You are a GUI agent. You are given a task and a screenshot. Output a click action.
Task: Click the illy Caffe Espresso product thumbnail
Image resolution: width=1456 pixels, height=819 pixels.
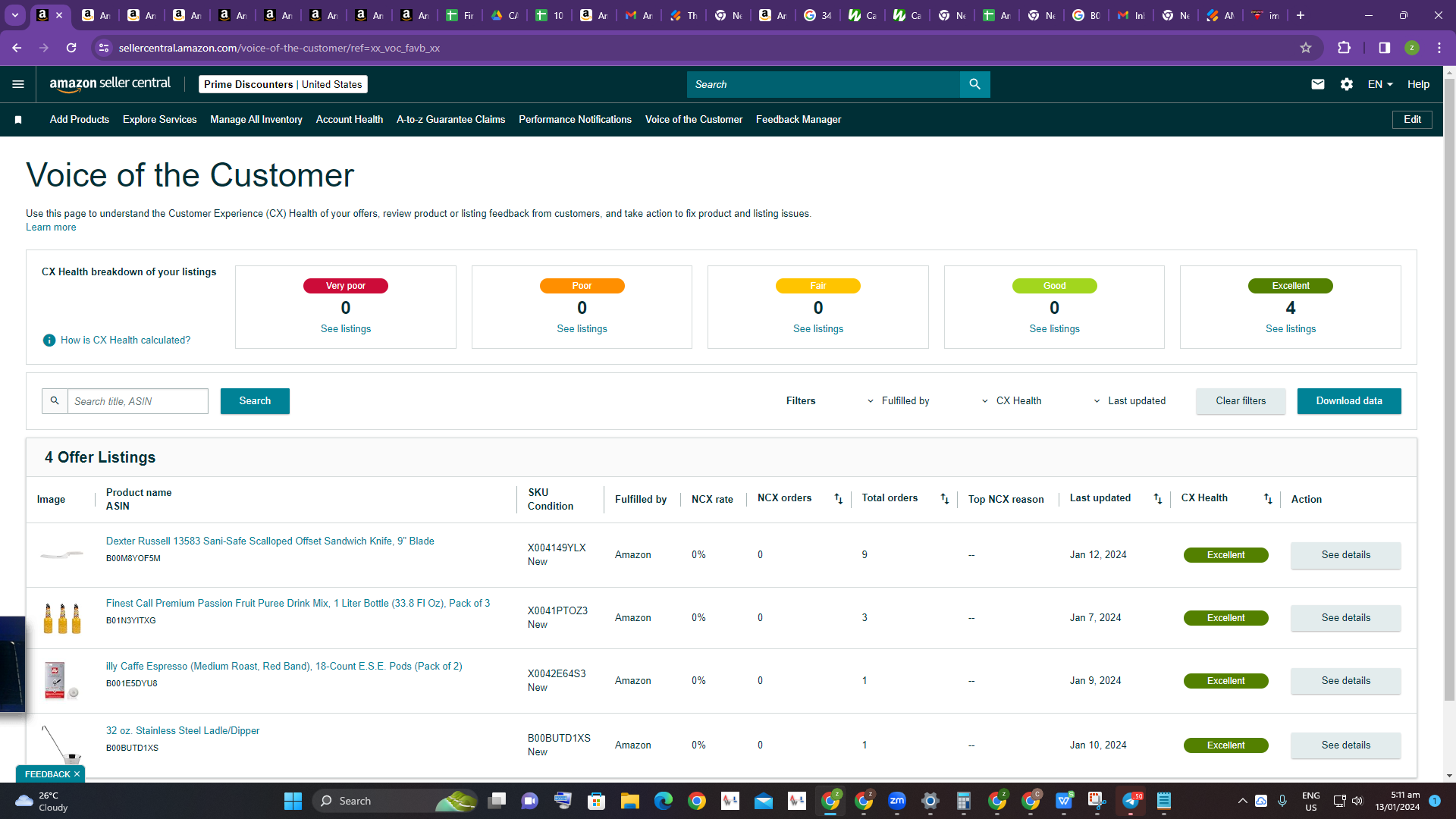(x=61, y=680)
